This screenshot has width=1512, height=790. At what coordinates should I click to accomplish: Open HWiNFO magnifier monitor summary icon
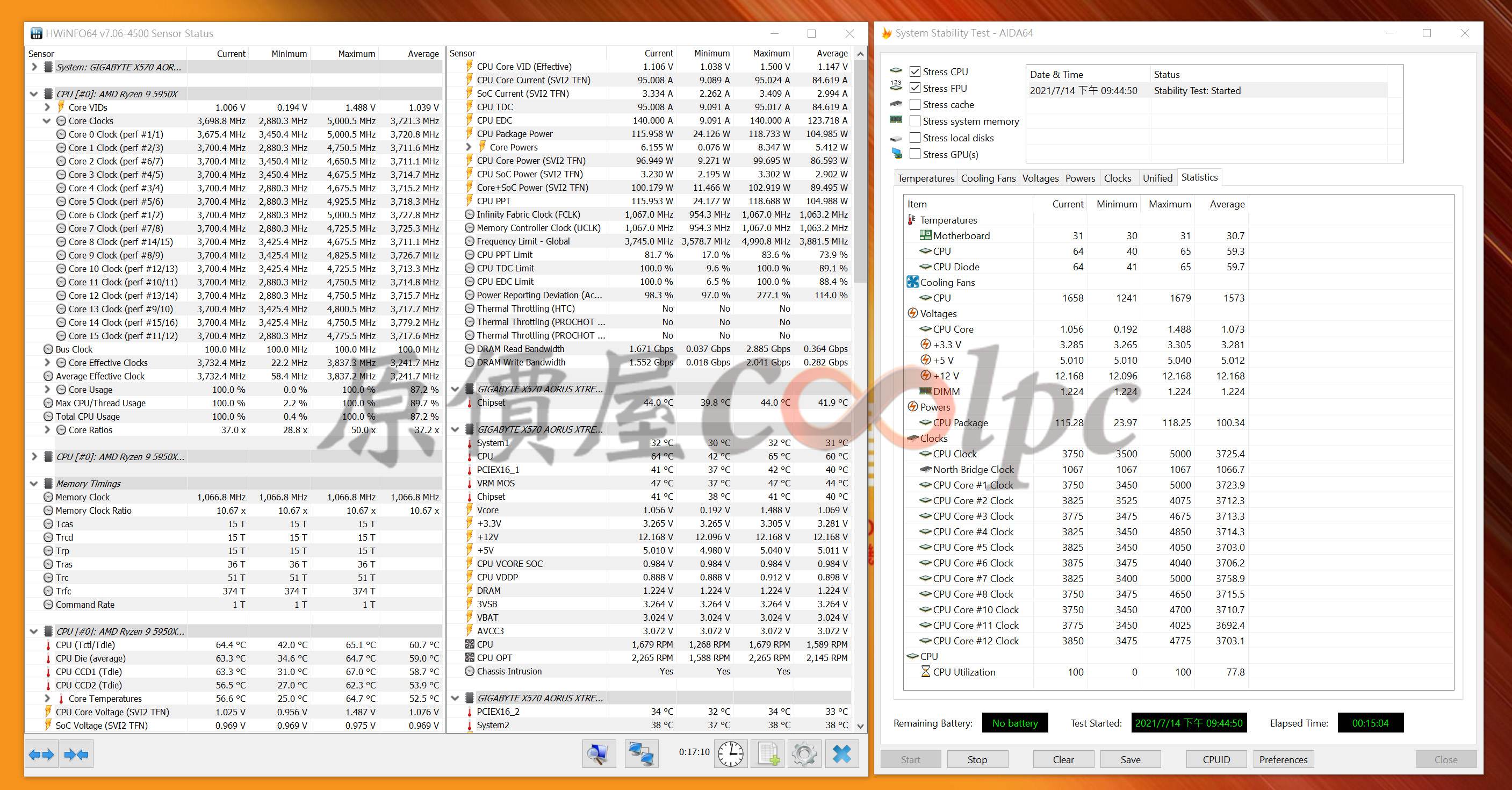coord(599,753)
